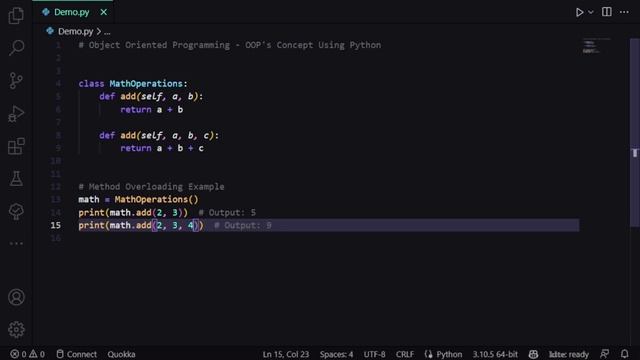Click Quokka in the status bar
Screen dimensions: 640x360
121,354
